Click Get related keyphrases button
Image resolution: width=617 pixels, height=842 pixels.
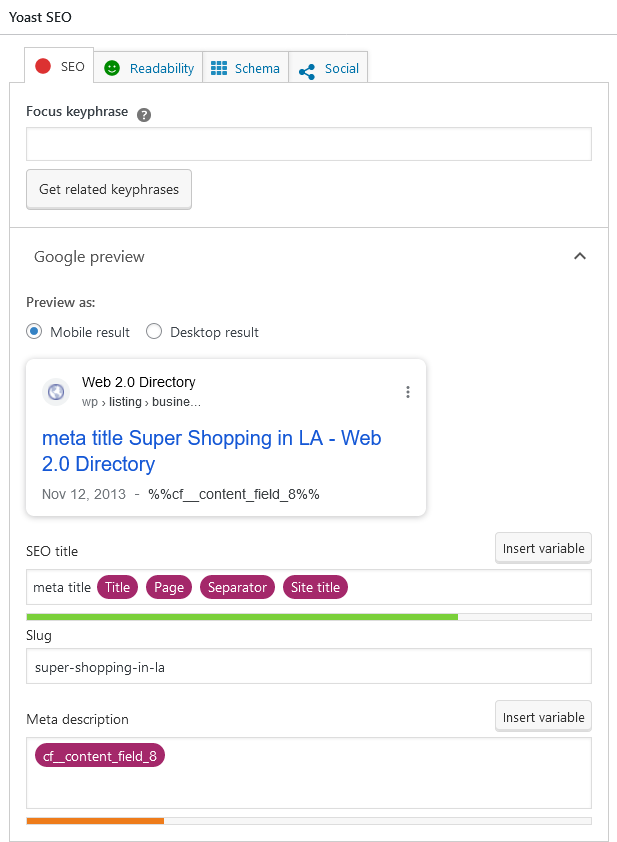(109, 190)
